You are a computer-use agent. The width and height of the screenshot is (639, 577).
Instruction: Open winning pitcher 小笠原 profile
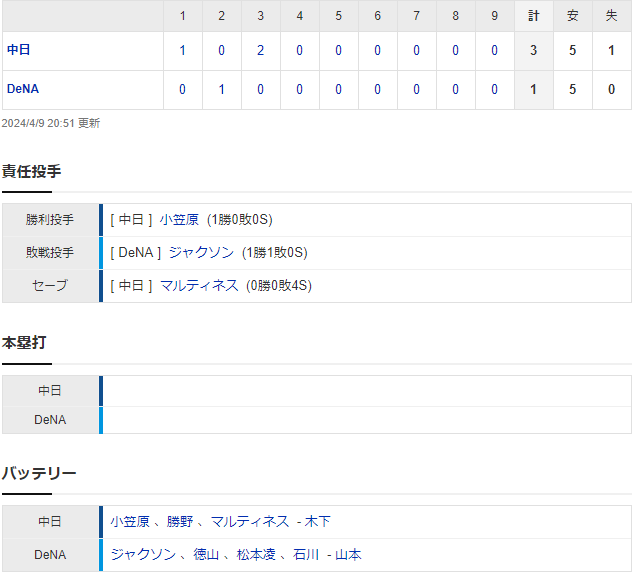pos(179,220)
